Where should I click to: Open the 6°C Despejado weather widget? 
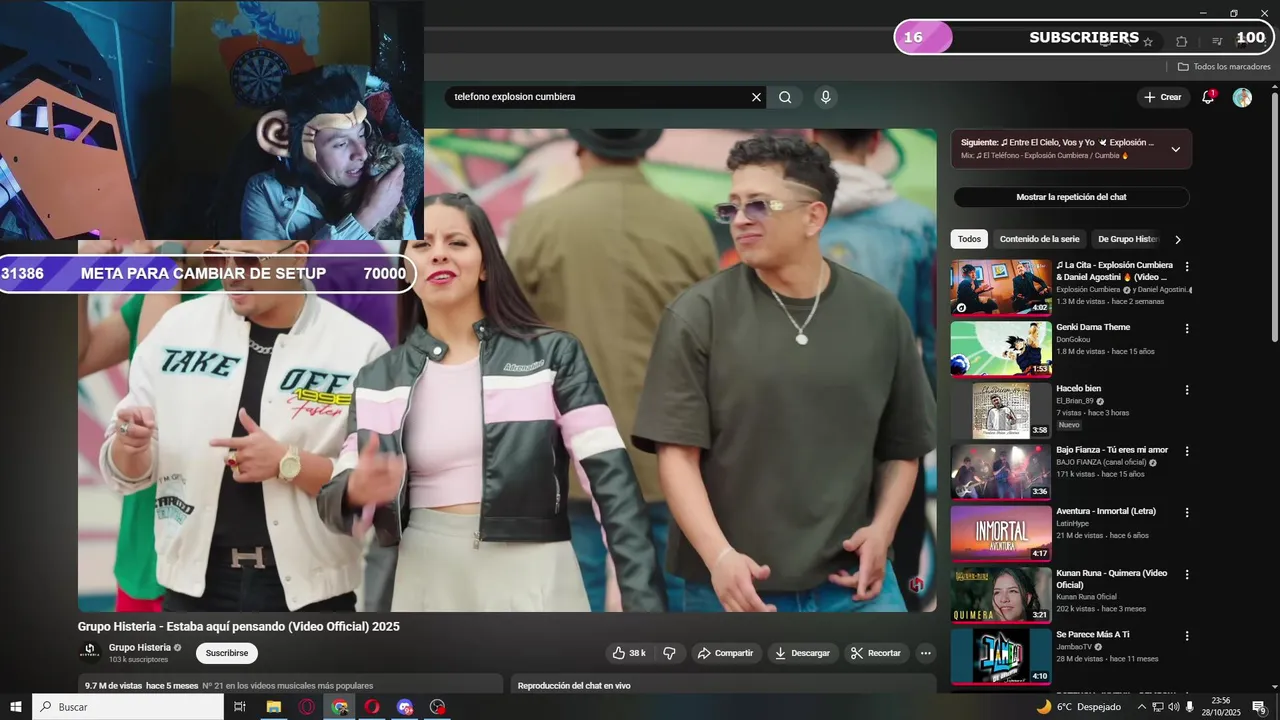(x=1079, y=707)
